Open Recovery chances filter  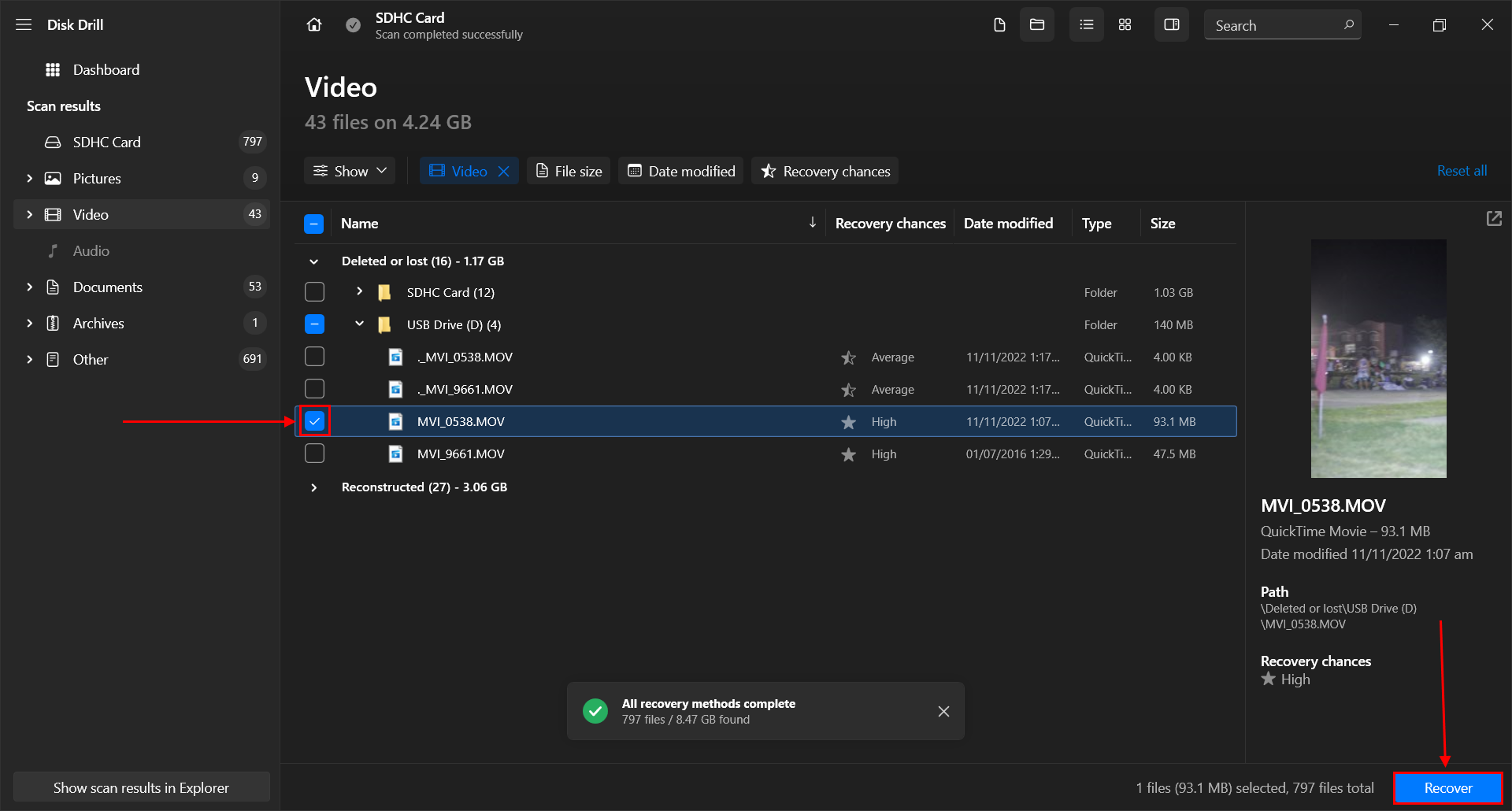(825, 171)
